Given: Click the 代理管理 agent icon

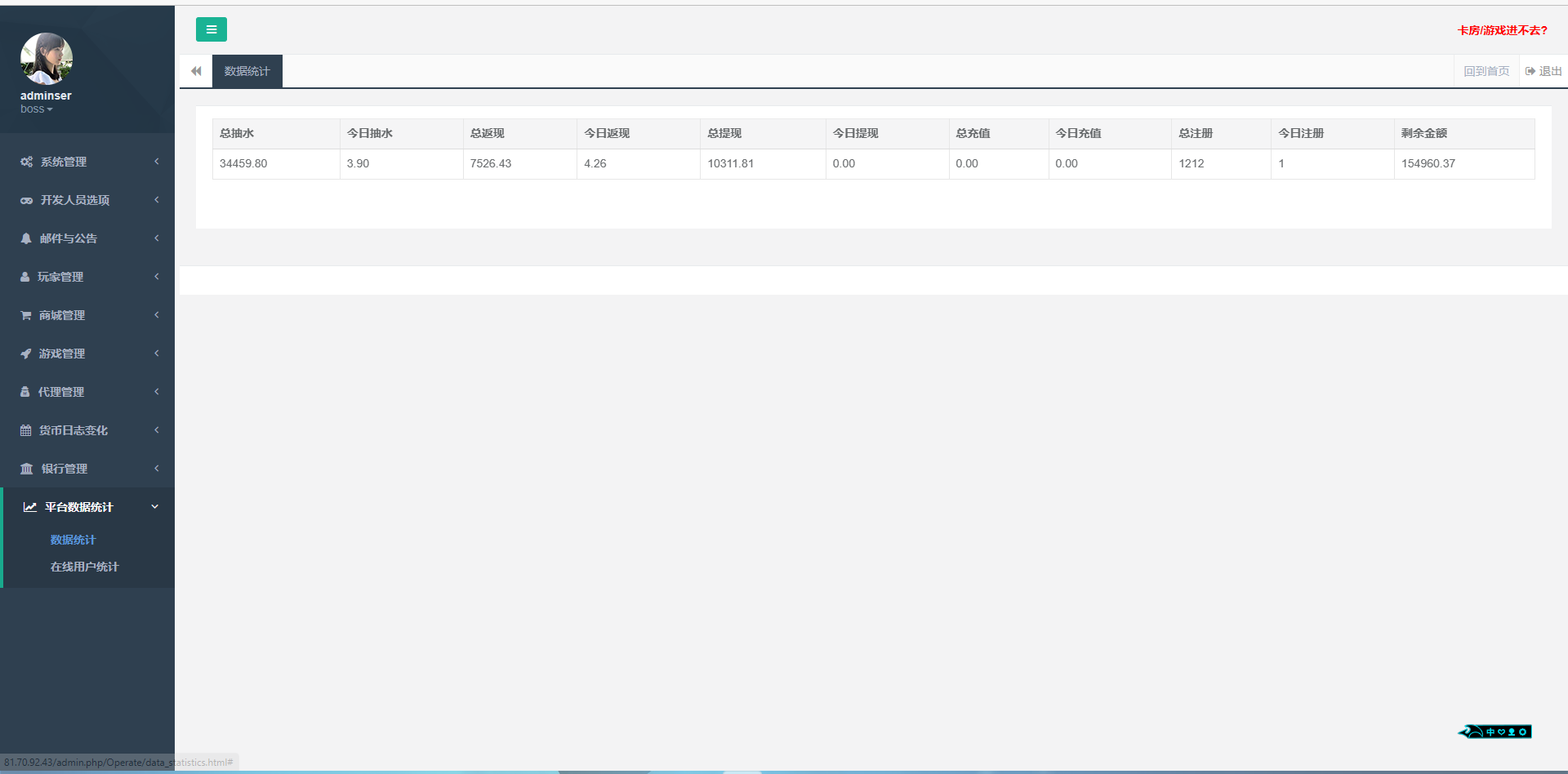Looking at the screenshot, I should pyautogui.click(x=25, y=392).
